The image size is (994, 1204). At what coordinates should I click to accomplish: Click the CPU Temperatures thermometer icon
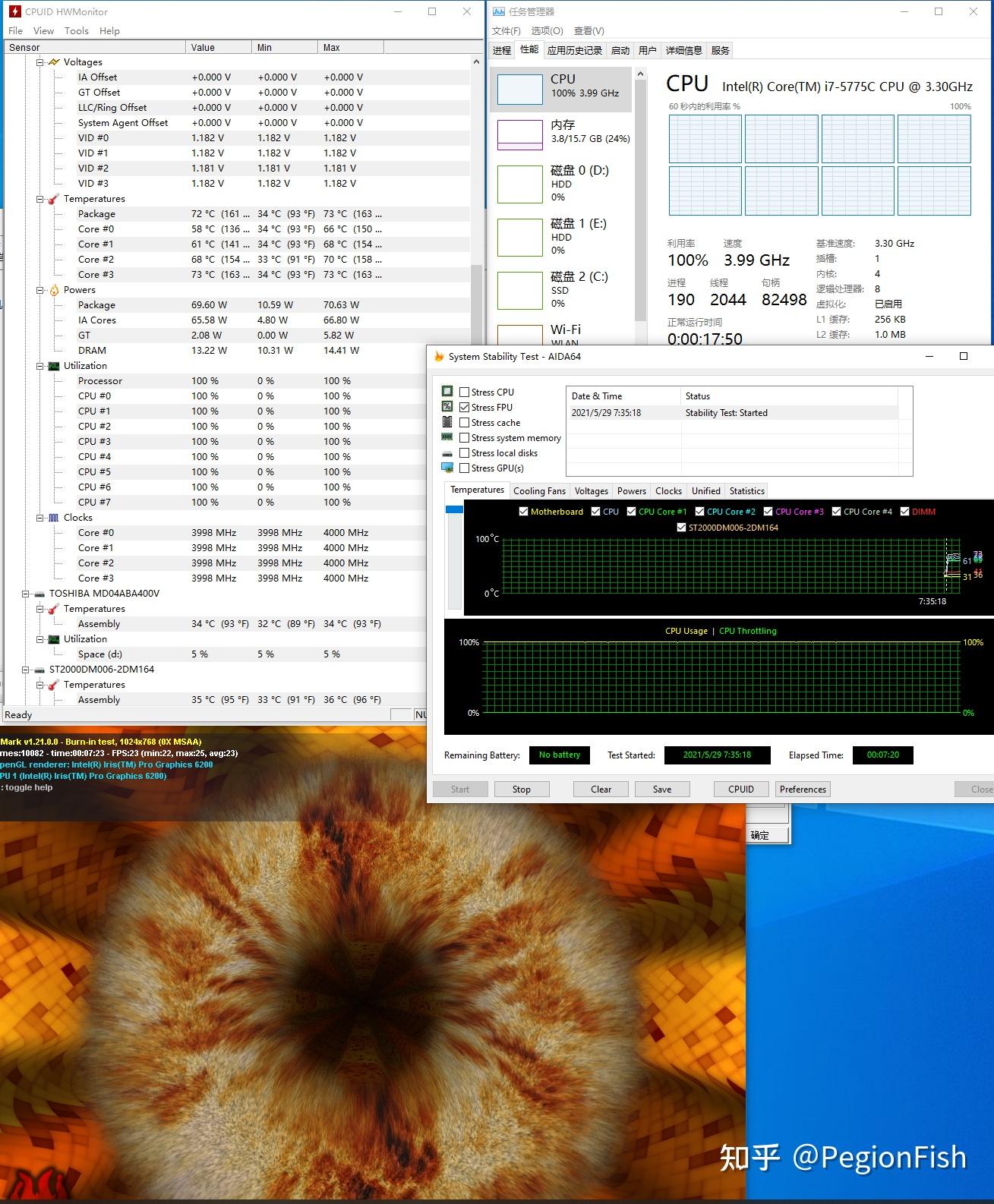(54, 199)
